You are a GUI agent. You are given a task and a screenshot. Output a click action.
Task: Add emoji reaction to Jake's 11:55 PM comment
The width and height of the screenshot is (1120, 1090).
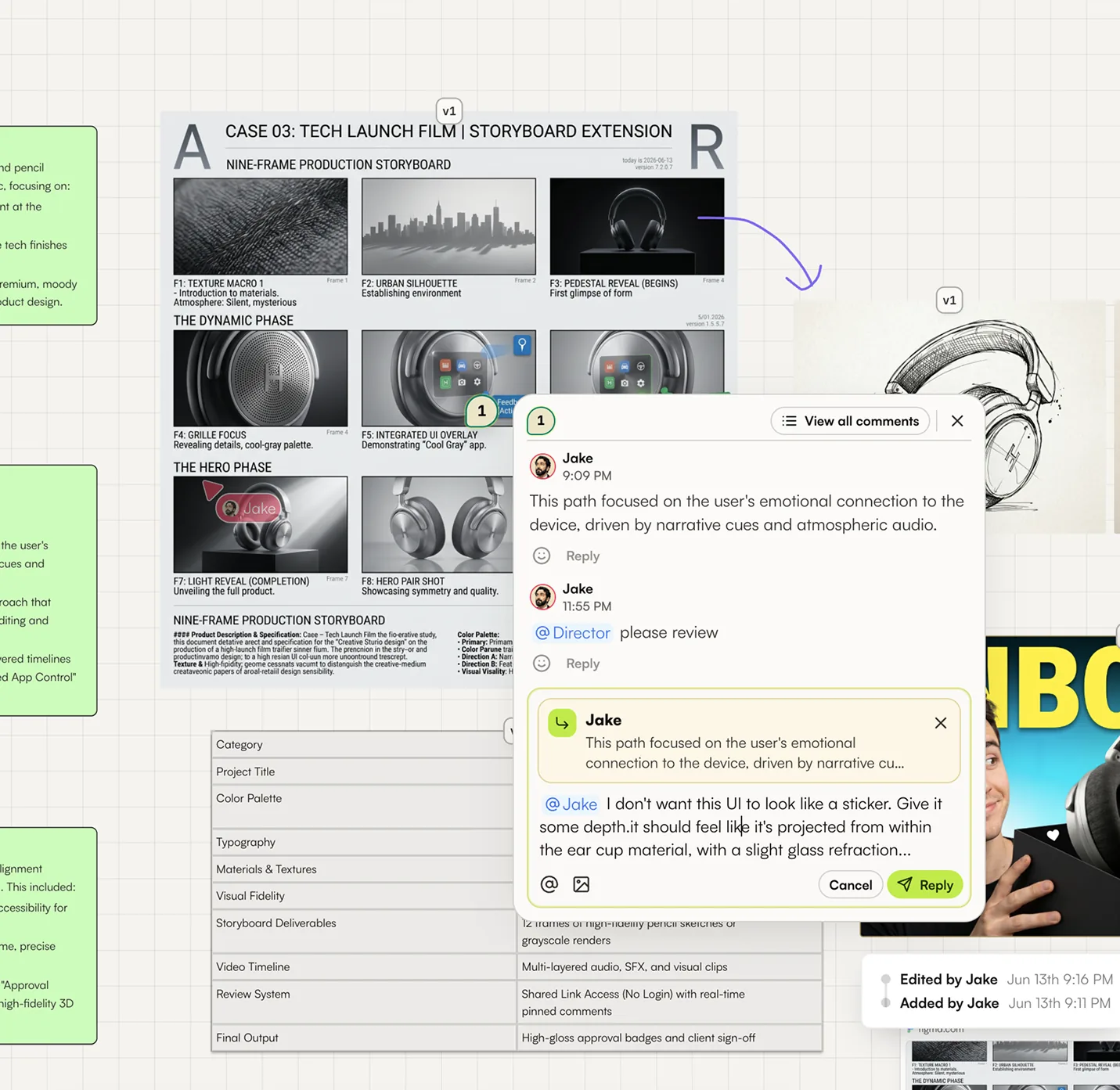(542, 664)
